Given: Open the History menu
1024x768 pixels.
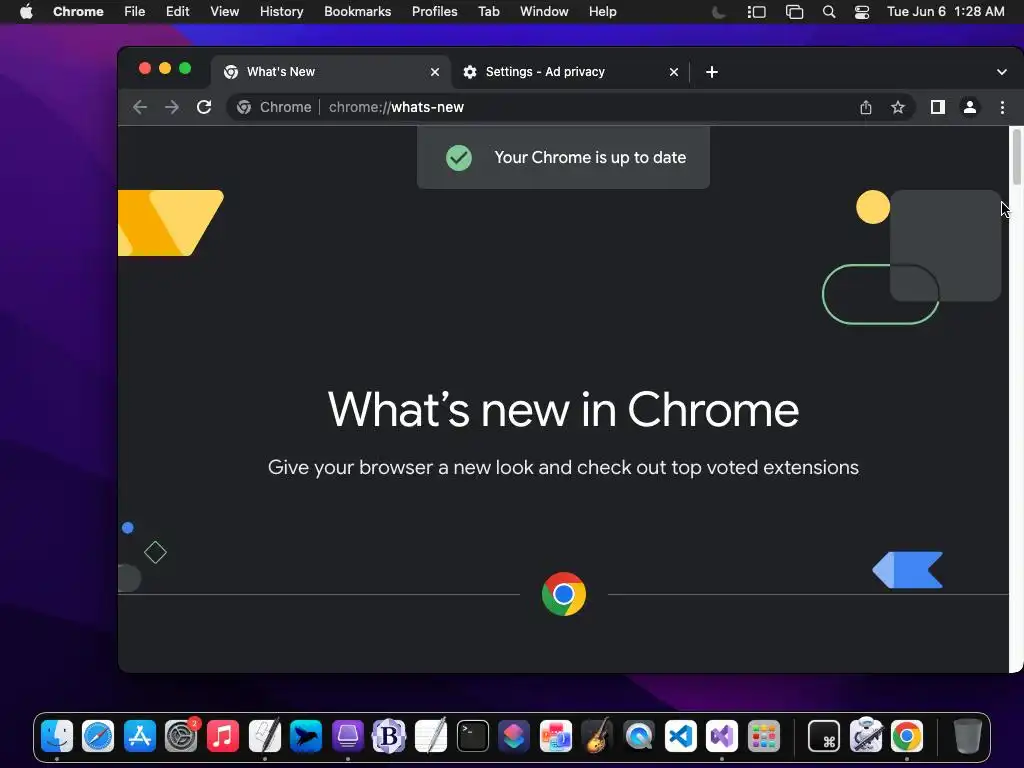Looking at the screenshot, I should 281,12.
